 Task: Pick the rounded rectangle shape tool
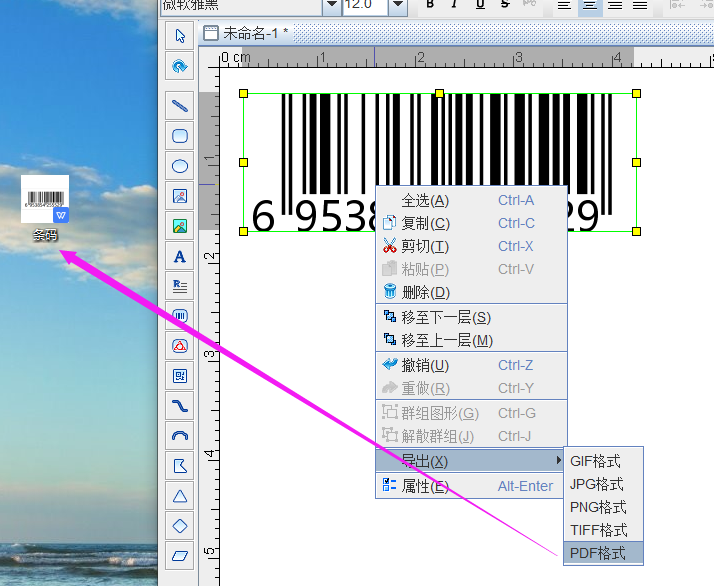[180, 135]
